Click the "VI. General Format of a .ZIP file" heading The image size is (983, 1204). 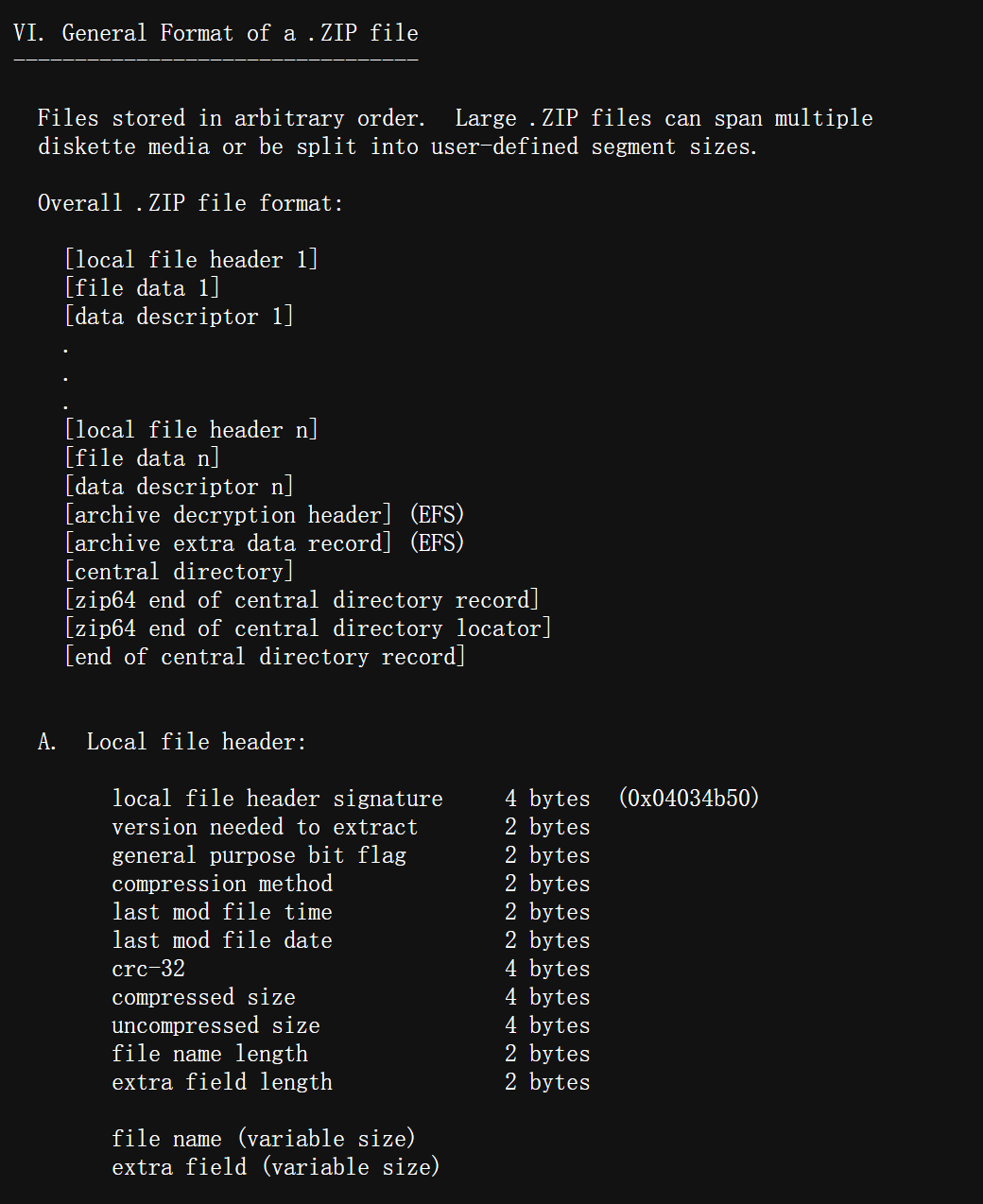216,34
